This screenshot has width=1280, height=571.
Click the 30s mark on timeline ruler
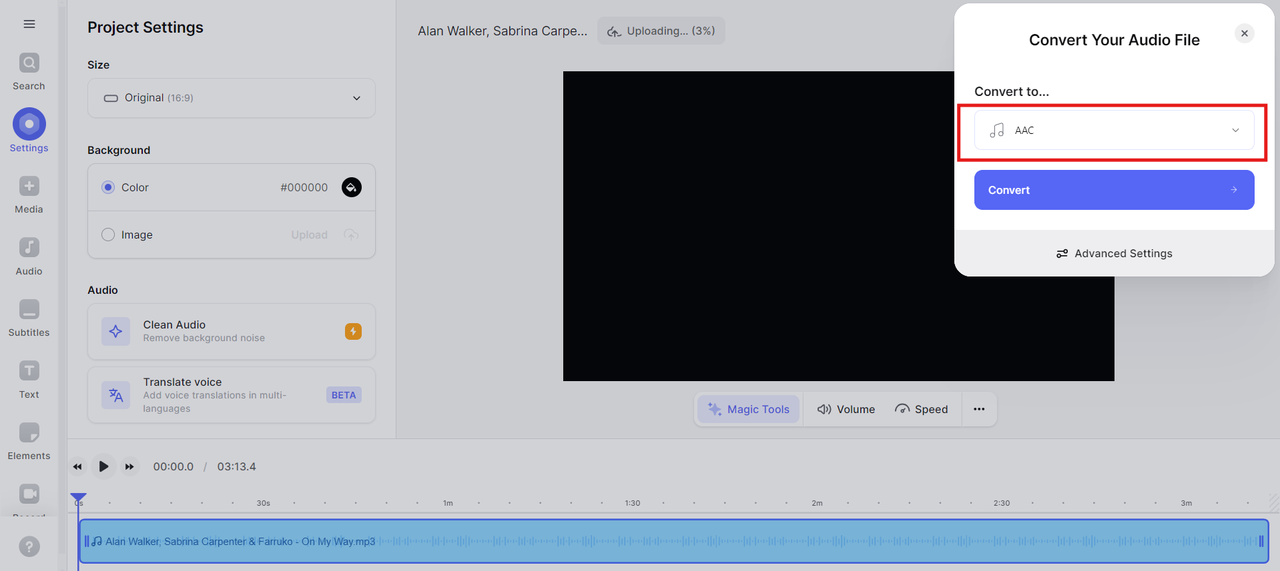pyautogui.click(x=263, y=503)
